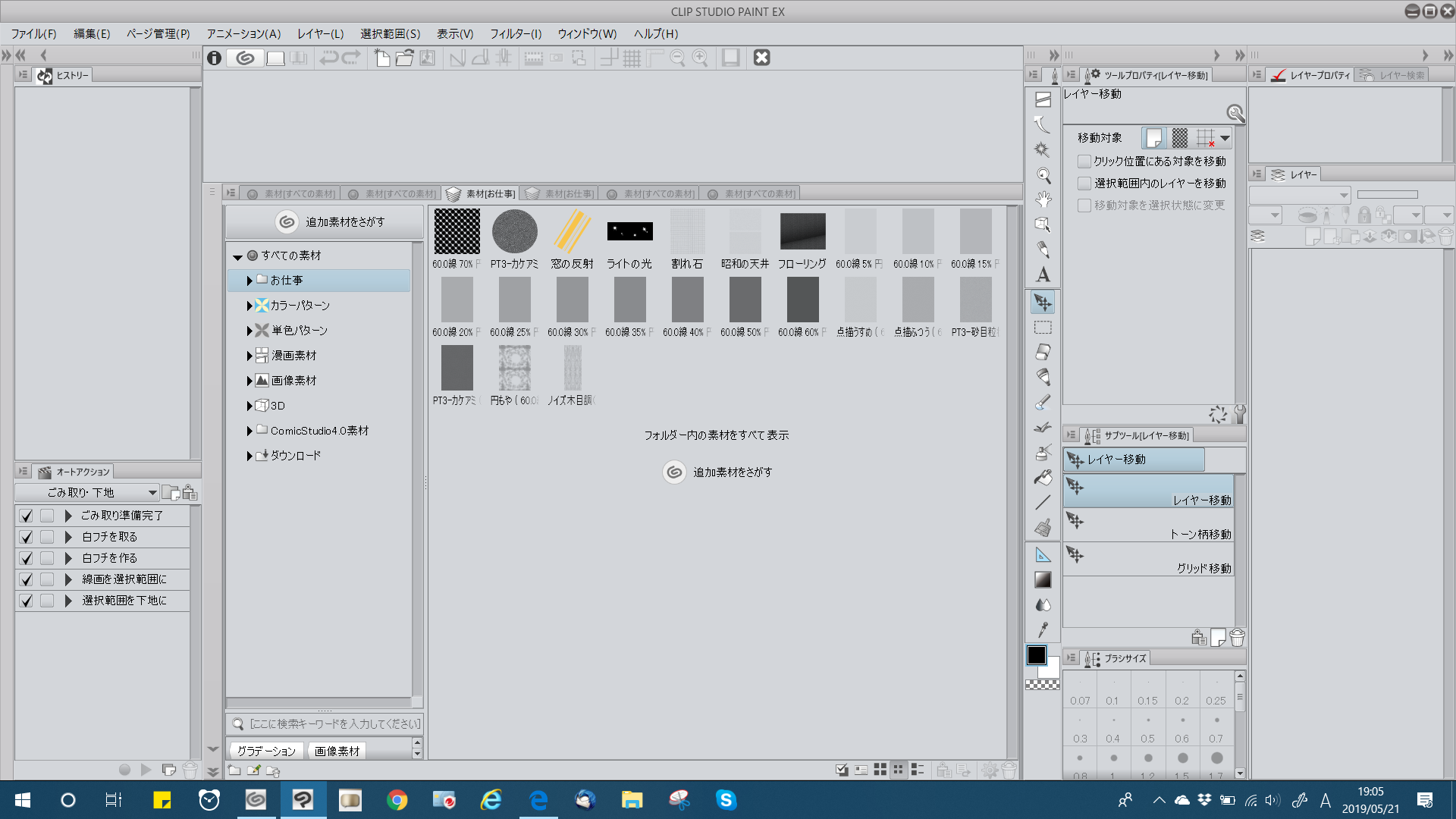Expand the 漫画素材 folder
This screenshot has width=1456, height=819.
(x=249, y=356)
